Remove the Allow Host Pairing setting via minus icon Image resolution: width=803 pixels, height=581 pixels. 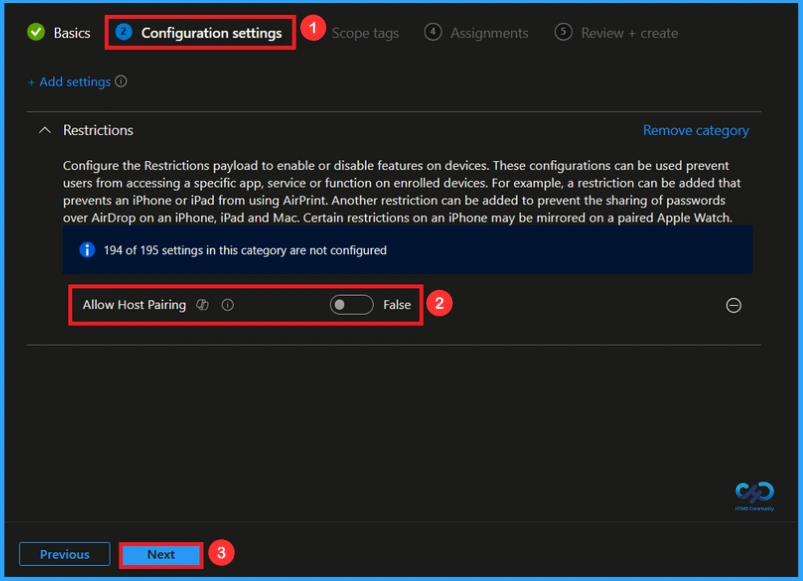click(732, 306)
